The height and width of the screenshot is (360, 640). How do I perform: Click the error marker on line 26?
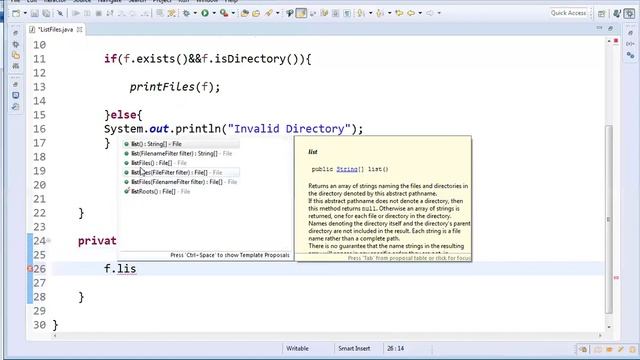(x=30, y=269)
